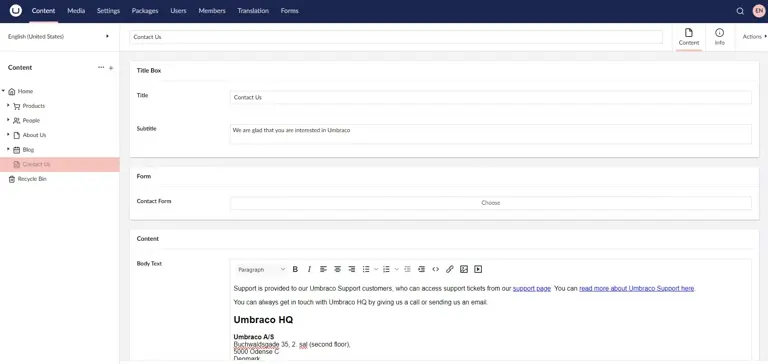Screen dimensions: 768x364
Task: Click the Umbraco HQ heading text
Action: coord(264,320)
